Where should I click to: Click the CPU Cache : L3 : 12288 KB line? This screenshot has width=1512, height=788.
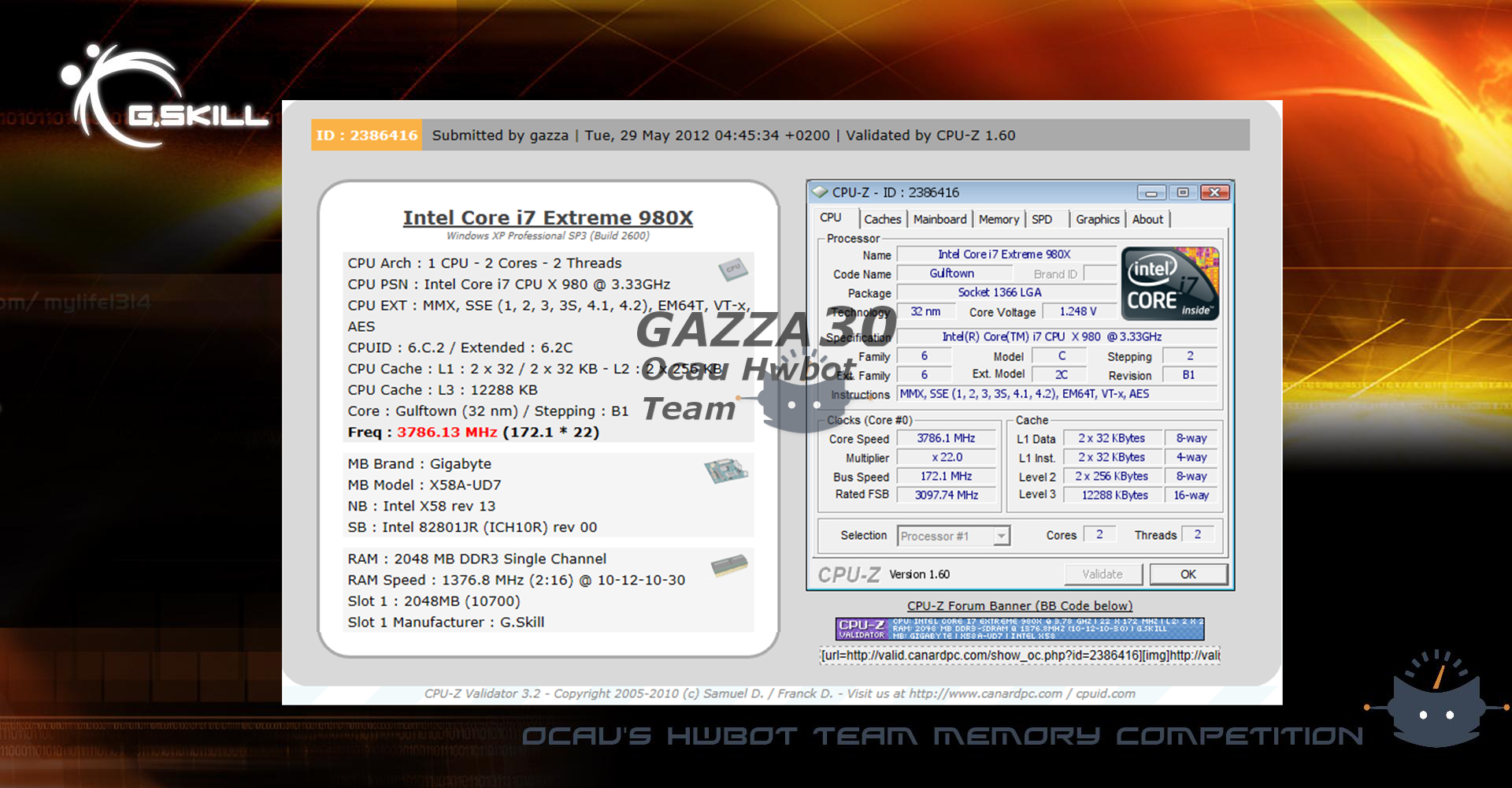[x=443, y=389]
